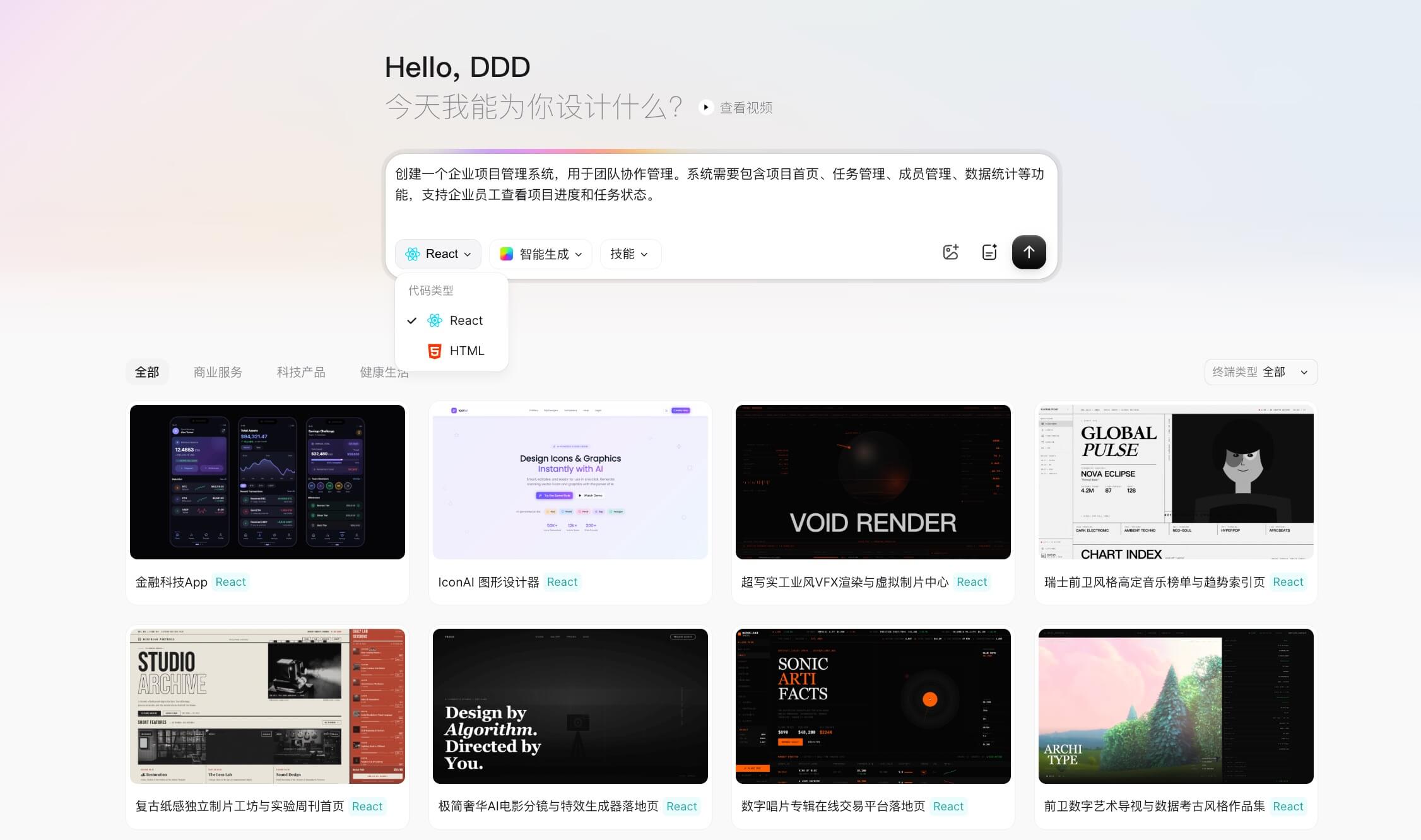Click the play icon beside 查看视频
This screenshot has width=1421, height=840.
706,107
